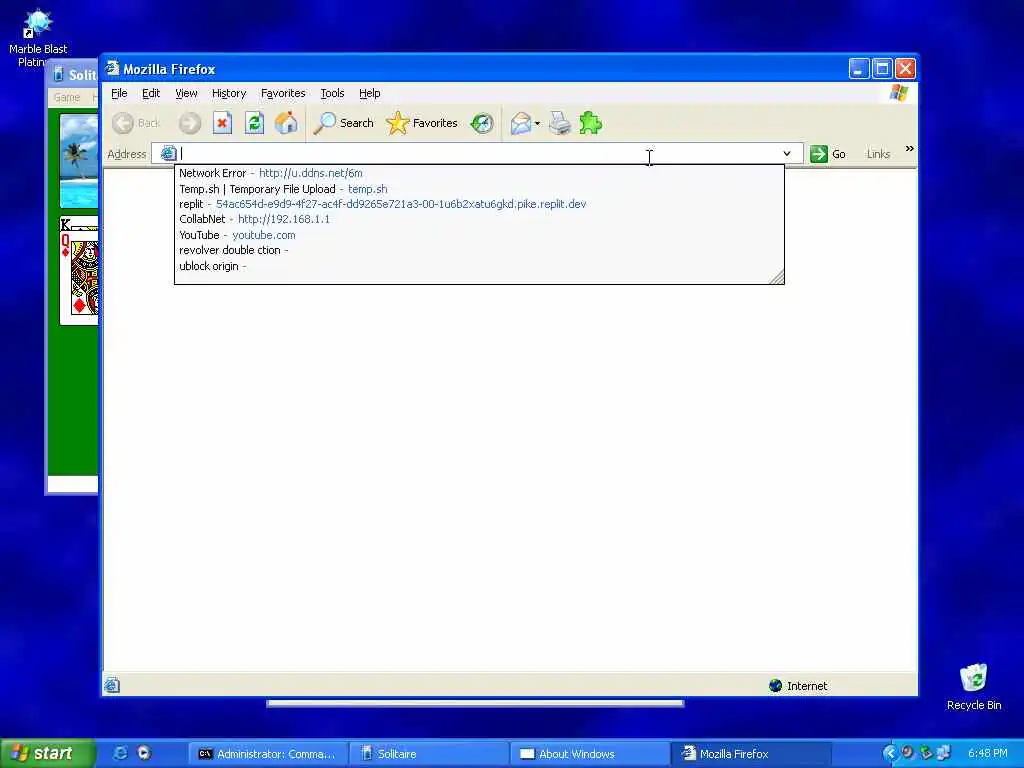This screenshot has height=768, width=1024.
Task: Open Search with magnifying glass
Action: [x=344, y=123]
